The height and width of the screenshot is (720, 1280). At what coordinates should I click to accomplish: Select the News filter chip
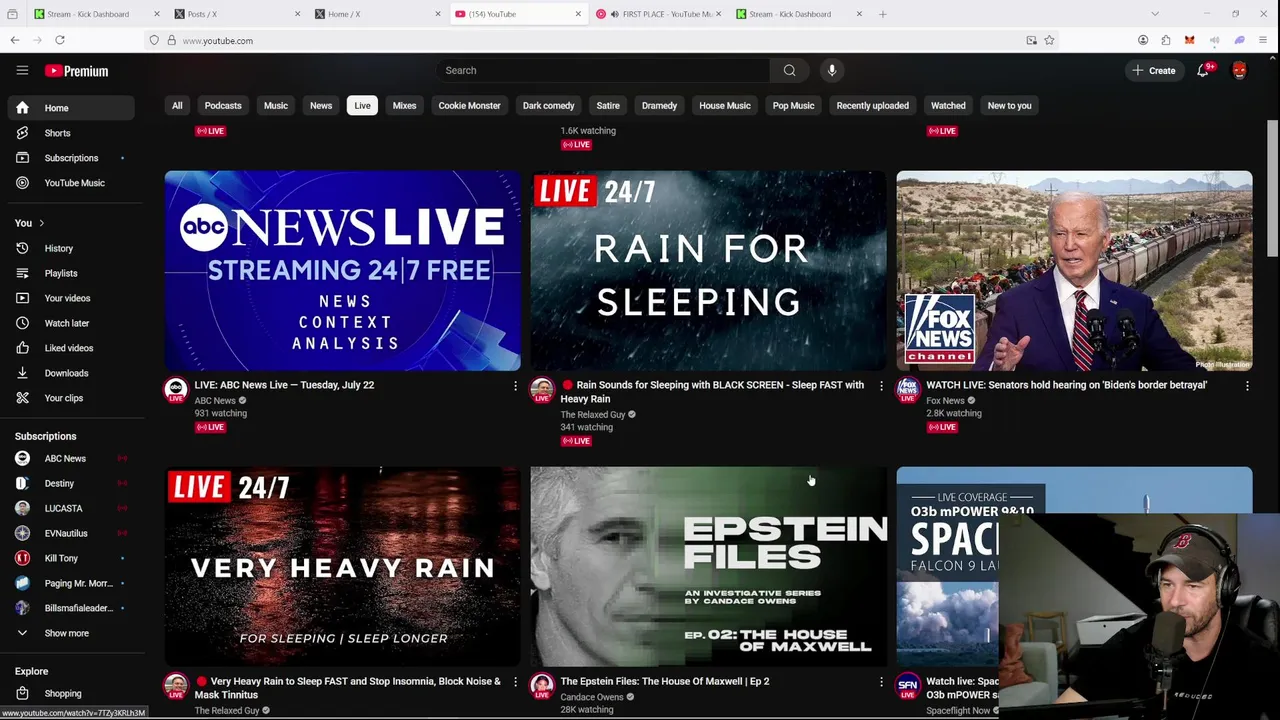(x=321, y=105)
